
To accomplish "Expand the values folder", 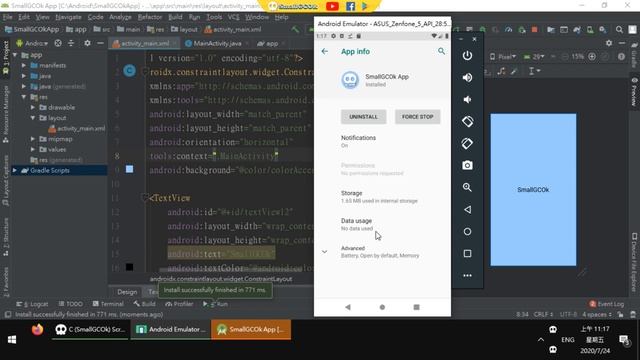I will coord(33,149).
